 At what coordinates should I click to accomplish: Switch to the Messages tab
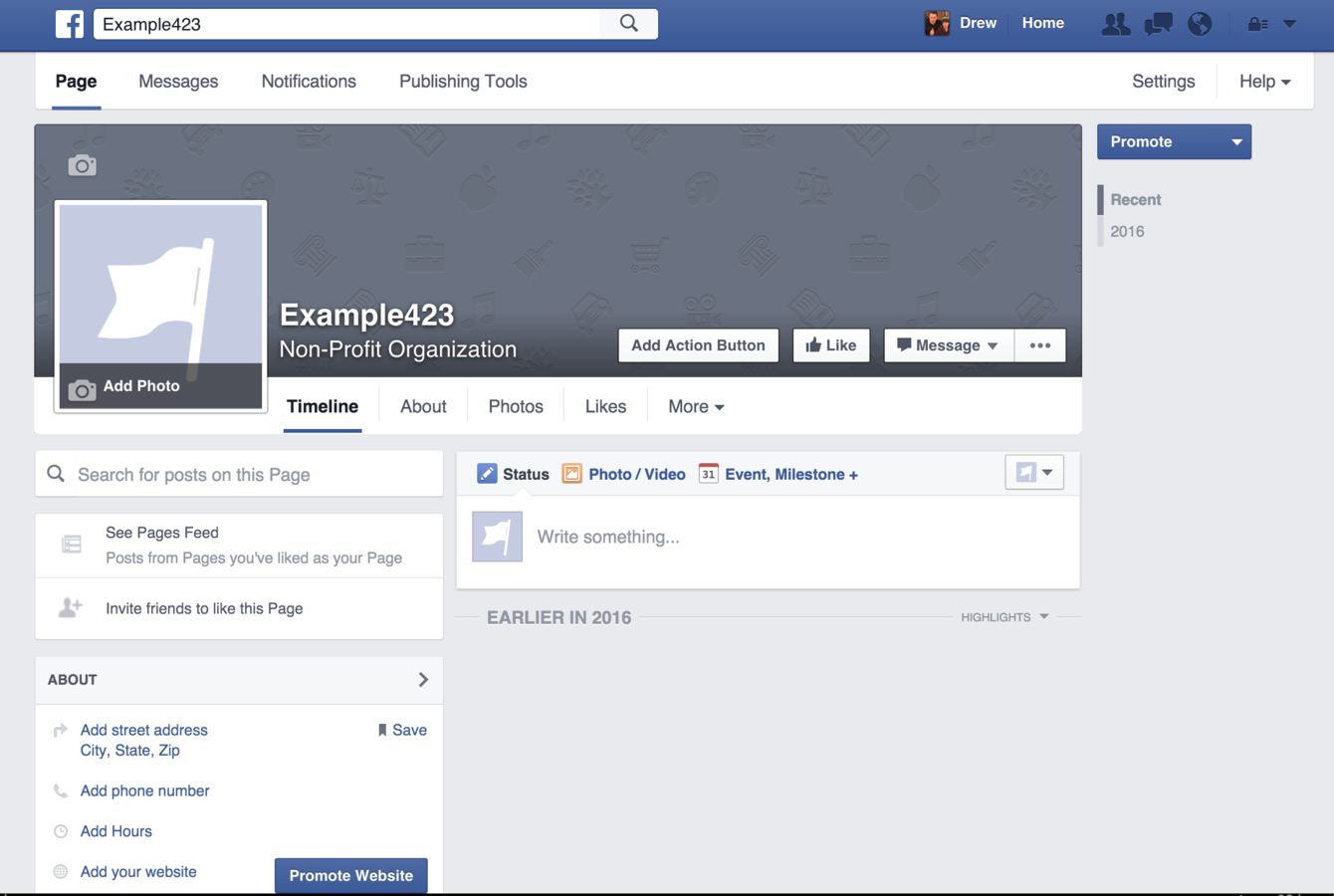coord(178,82)
